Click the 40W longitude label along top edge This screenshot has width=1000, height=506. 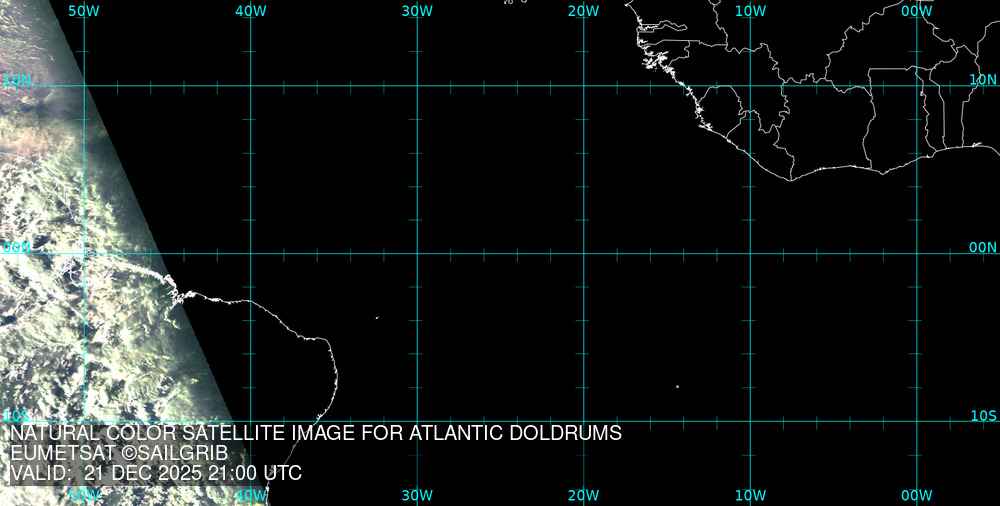coord(250,10)
